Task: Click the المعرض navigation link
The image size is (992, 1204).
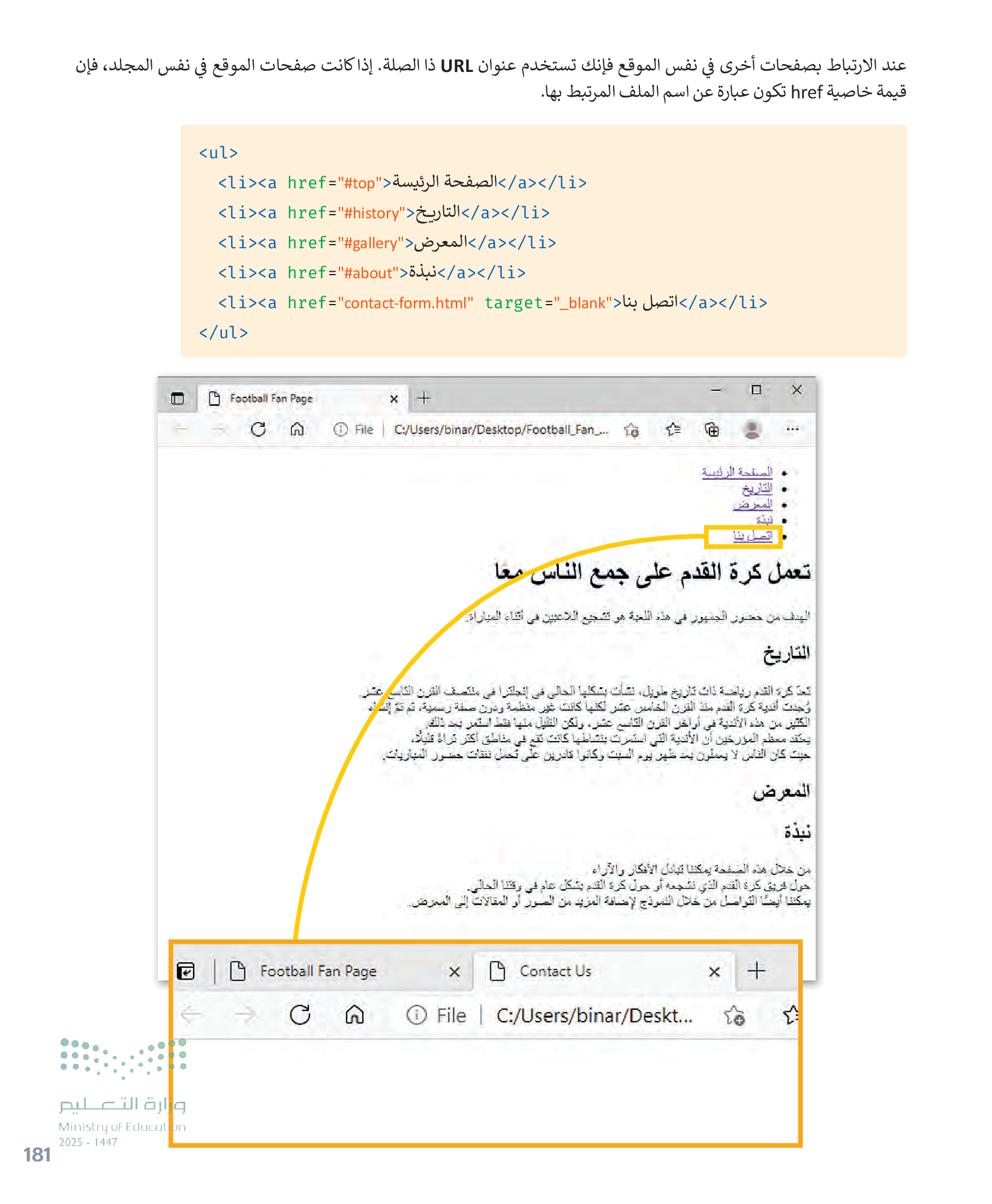Action: (x=752, y=505)
